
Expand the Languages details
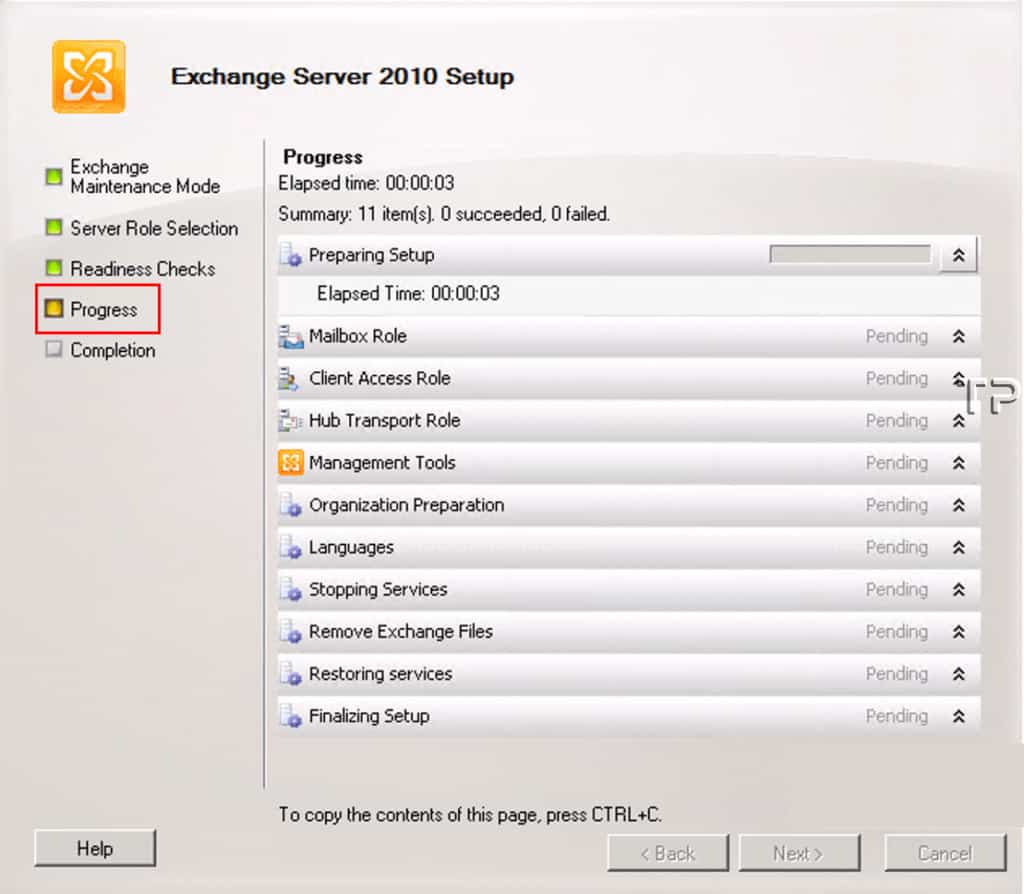click(x=959, y=548)
